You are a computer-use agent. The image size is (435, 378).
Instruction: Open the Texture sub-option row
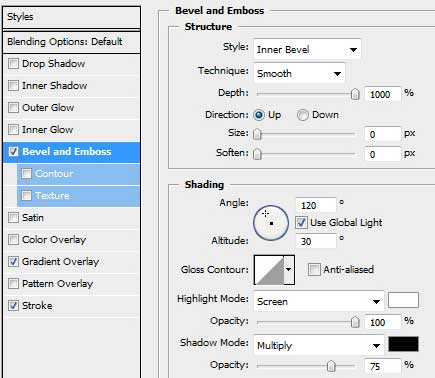[79, 196]
